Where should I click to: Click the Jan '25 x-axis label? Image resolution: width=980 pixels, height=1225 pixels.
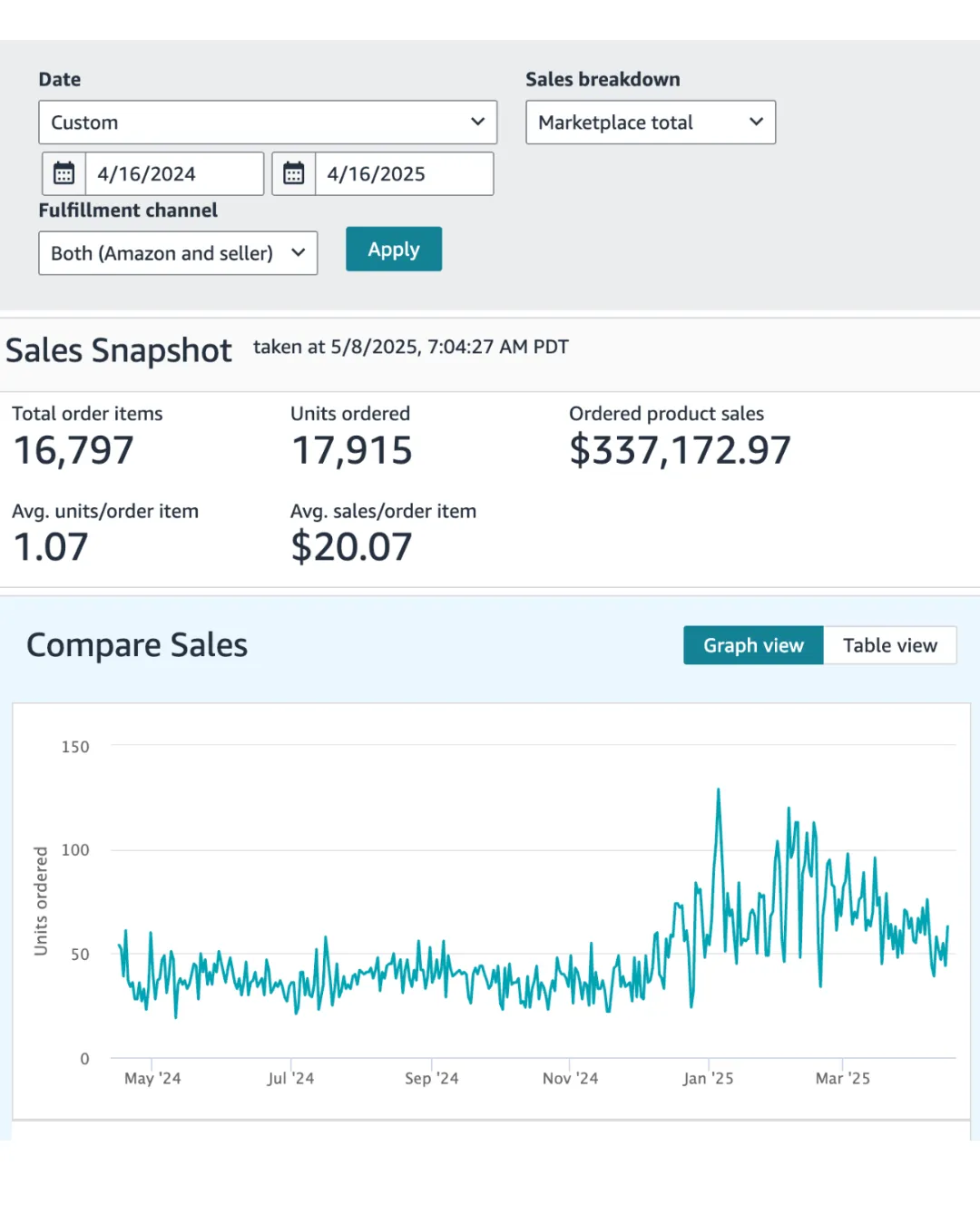point(708,1078)
